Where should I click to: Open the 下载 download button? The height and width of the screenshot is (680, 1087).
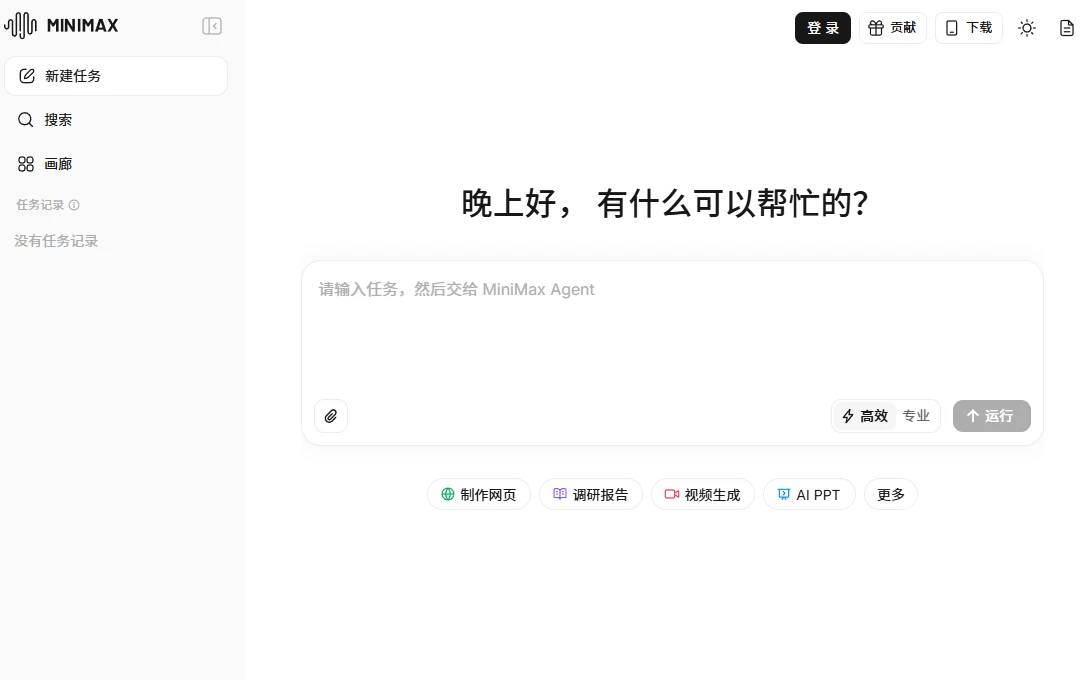968,28
